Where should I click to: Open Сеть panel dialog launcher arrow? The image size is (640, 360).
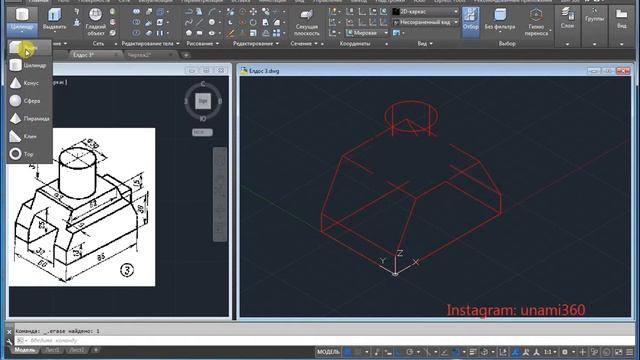tap(116, 44)
